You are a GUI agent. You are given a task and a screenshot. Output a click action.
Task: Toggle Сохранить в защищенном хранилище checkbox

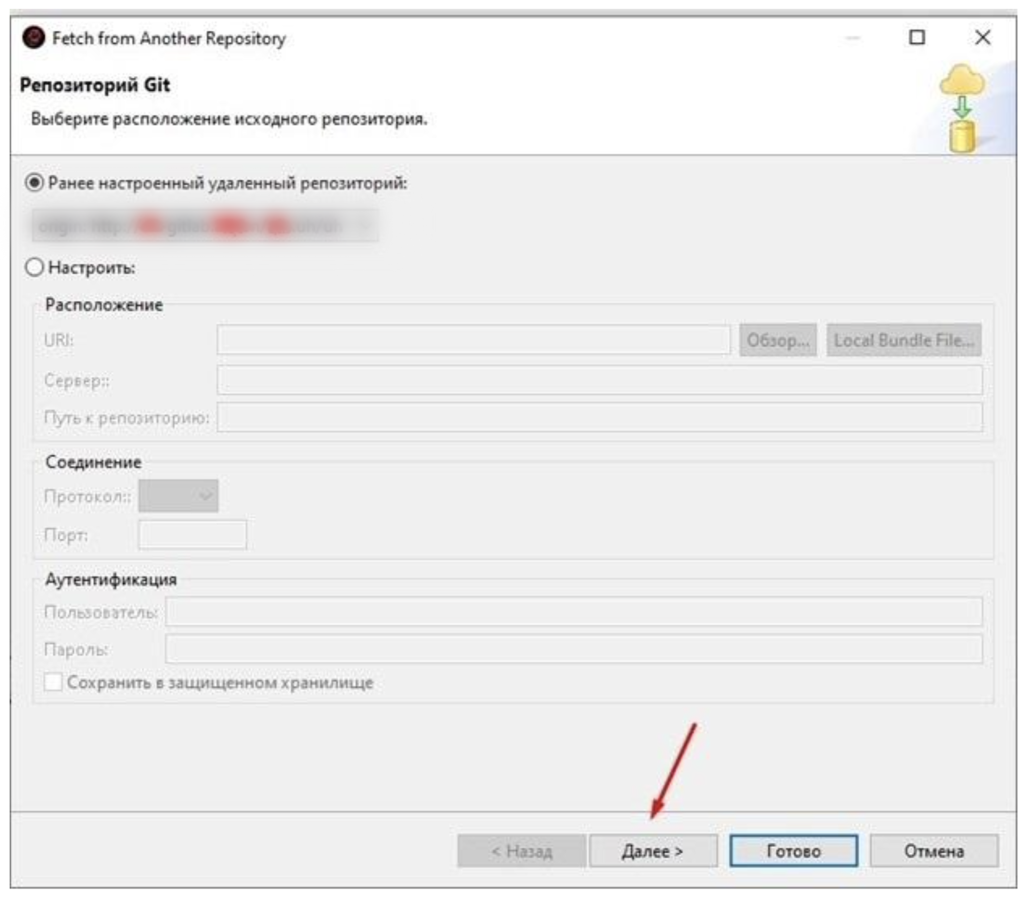click(54, 683)
